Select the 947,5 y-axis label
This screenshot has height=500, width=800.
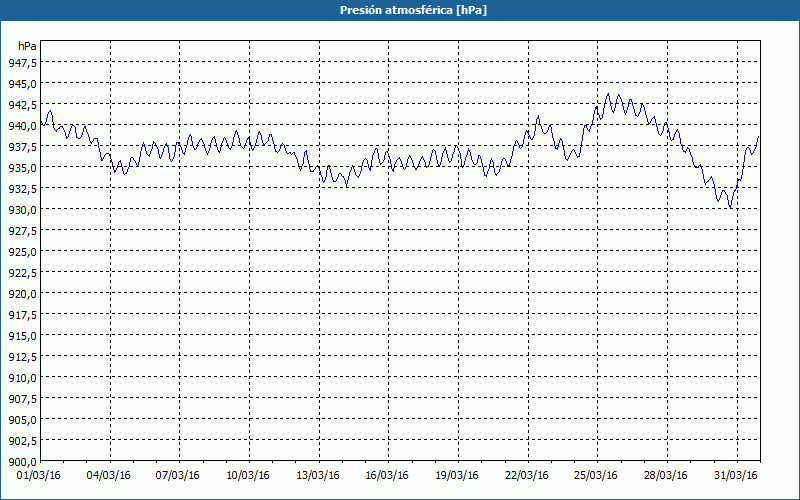(x=22, y=62)
